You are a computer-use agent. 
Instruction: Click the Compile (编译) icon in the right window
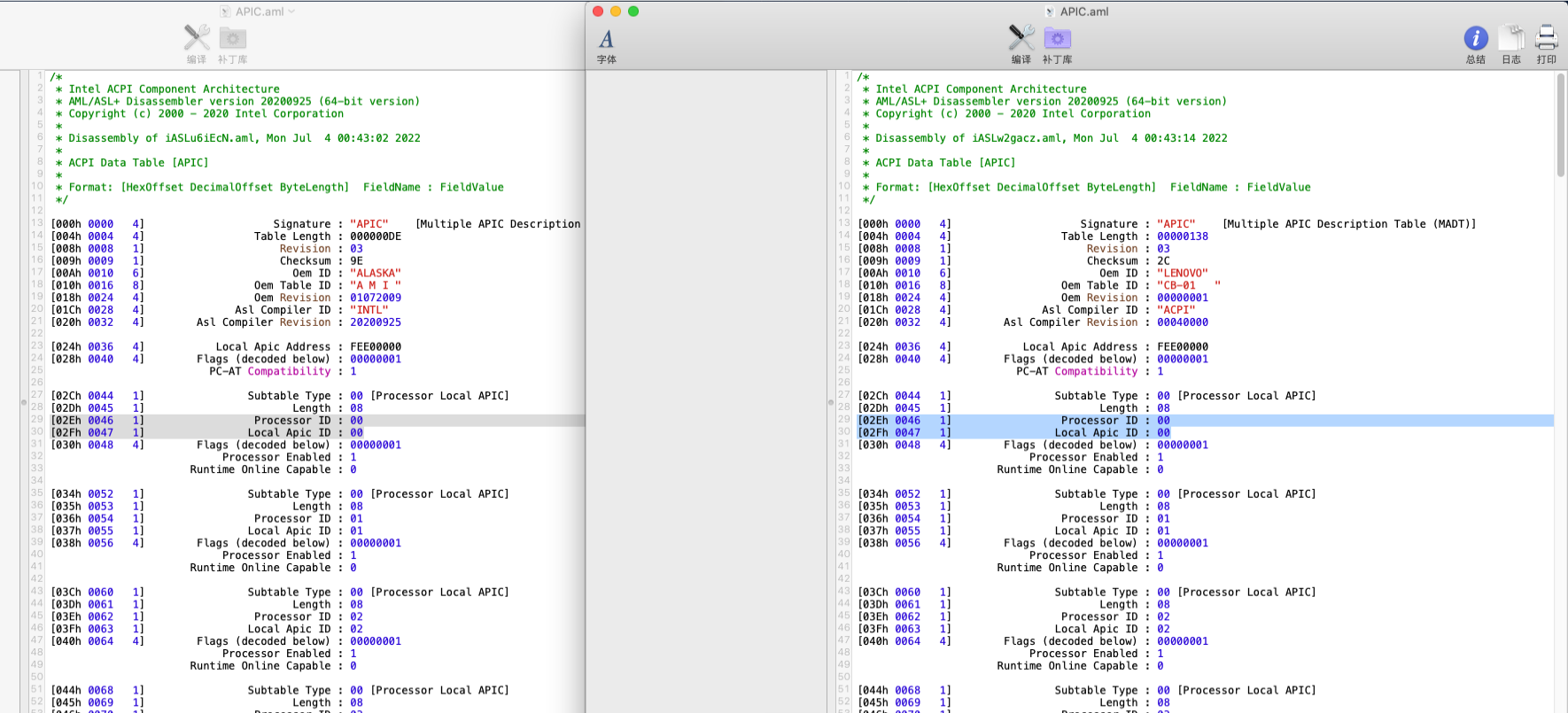click(1021, 38)
